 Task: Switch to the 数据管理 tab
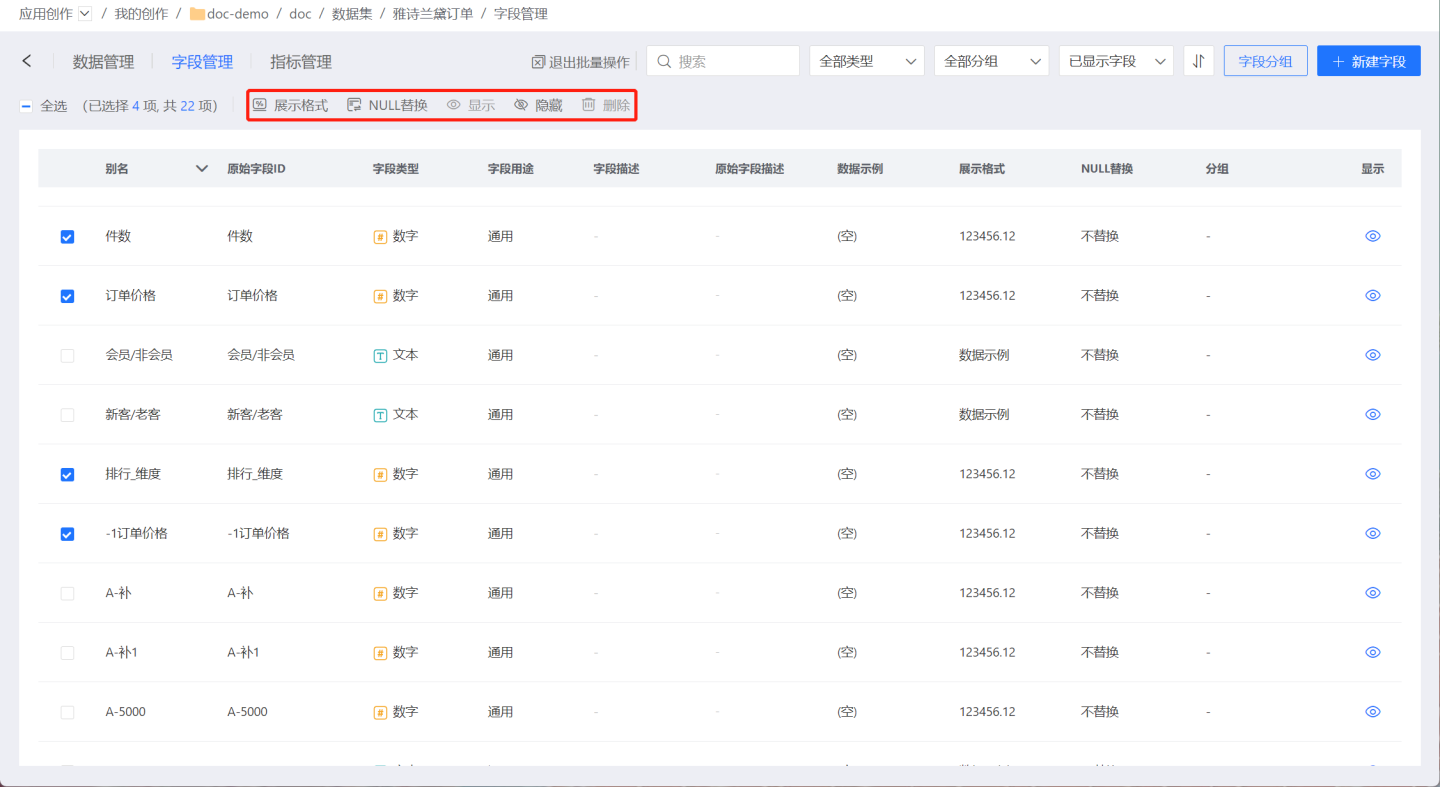tap(103, 62)
